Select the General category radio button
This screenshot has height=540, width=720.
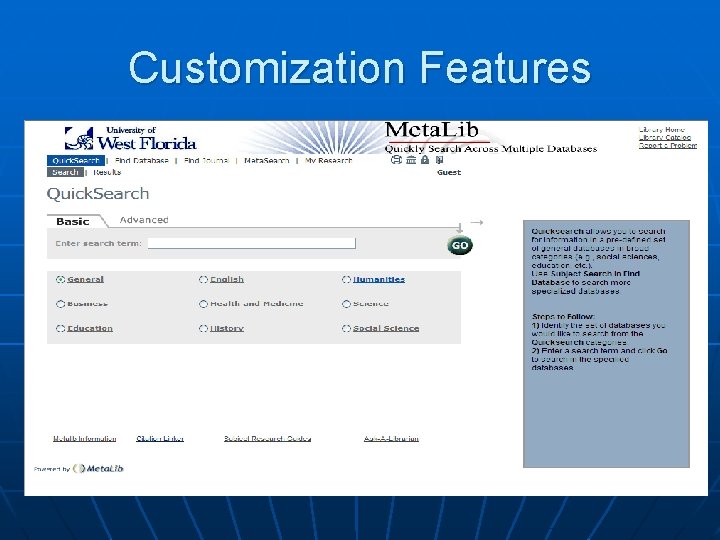pos(60,279)
